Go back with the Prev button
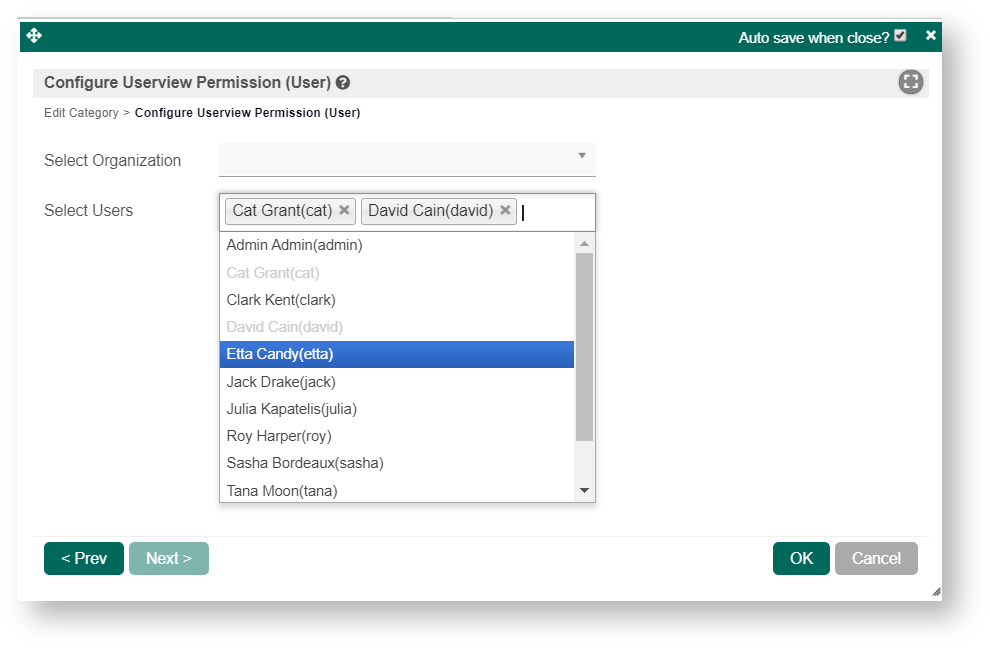This screenshot has height=649, width=990. pyautogui.click(x=84, y=558)
